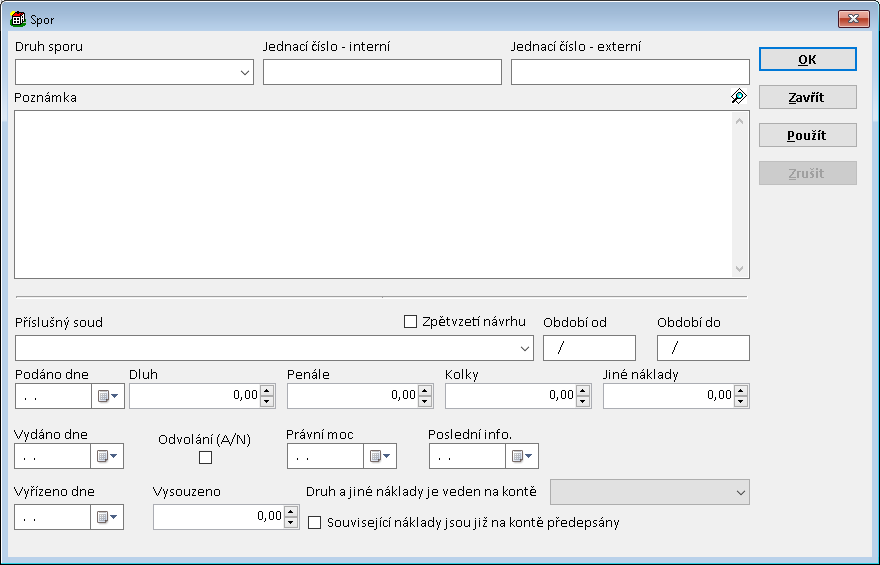Expand the konto selection dropdown
The height and width of the screenshot is (565, 880).
pyautogui.click(x=740, y=492)
